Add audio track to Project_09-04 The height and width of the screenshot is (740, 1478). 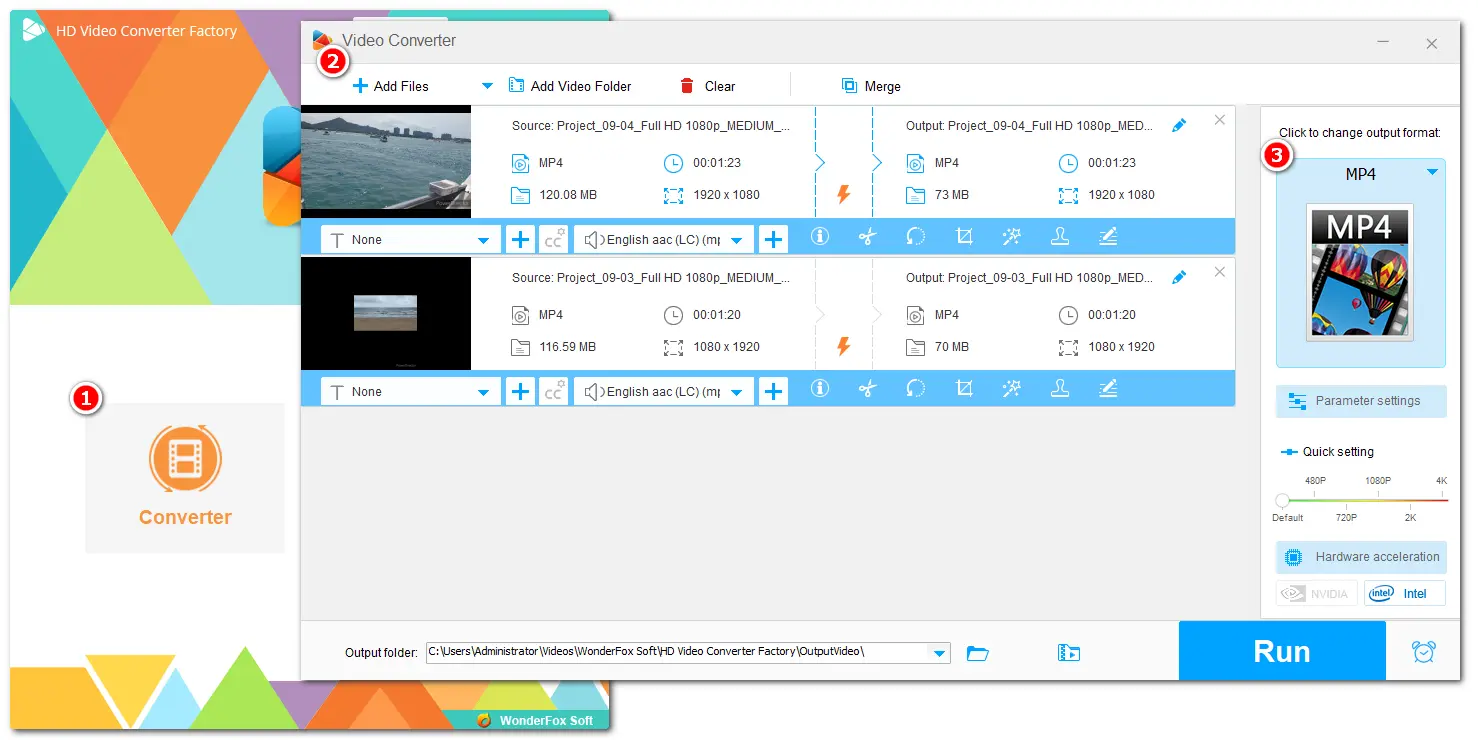click(x=773, y=240)
